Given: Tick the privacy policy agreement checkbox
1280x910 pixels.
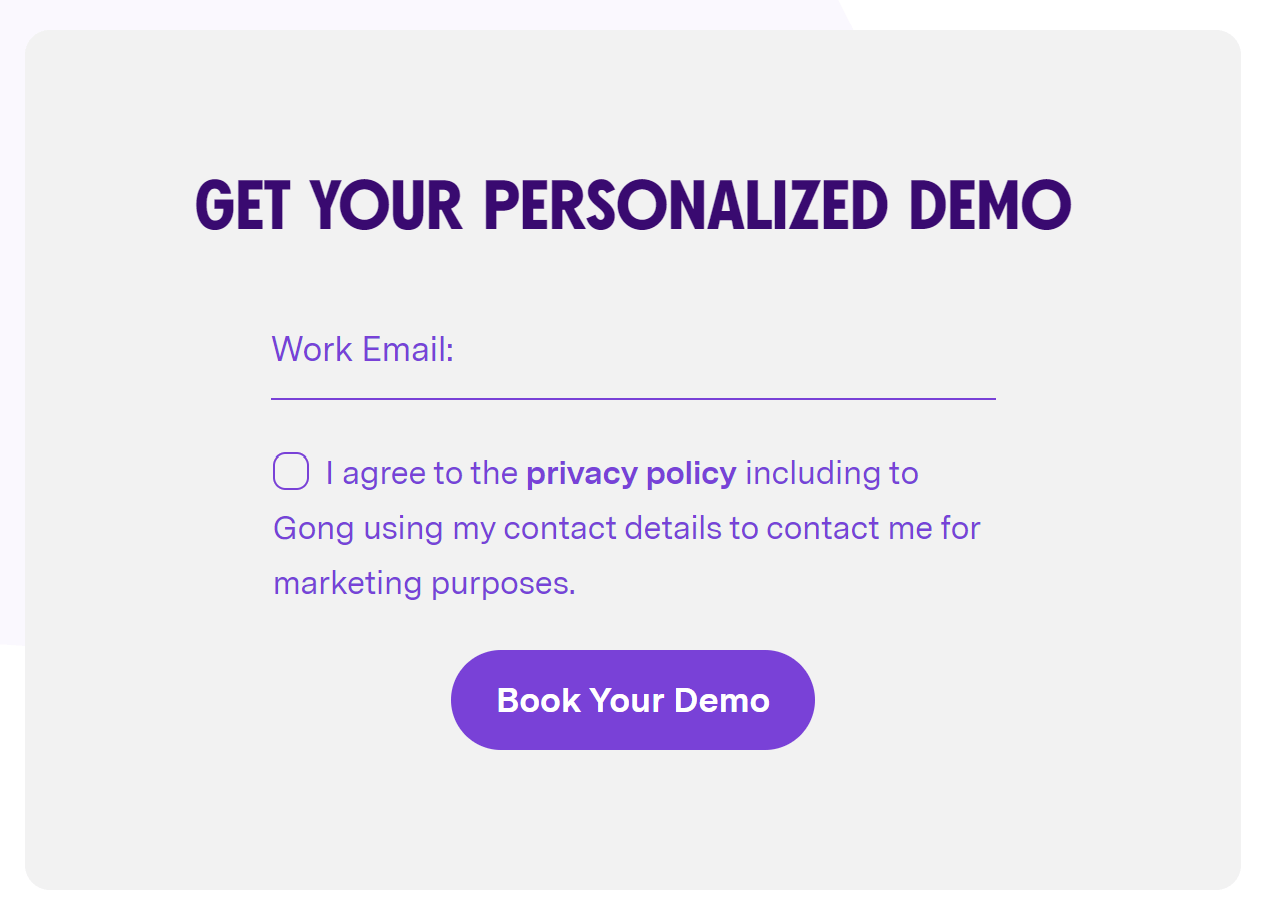Looking at the screenshot, I should [291, 471].
